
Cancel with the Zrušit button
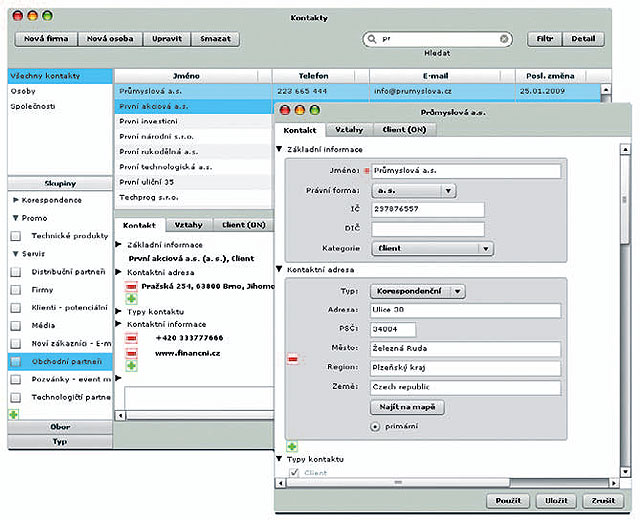[604, 501]
